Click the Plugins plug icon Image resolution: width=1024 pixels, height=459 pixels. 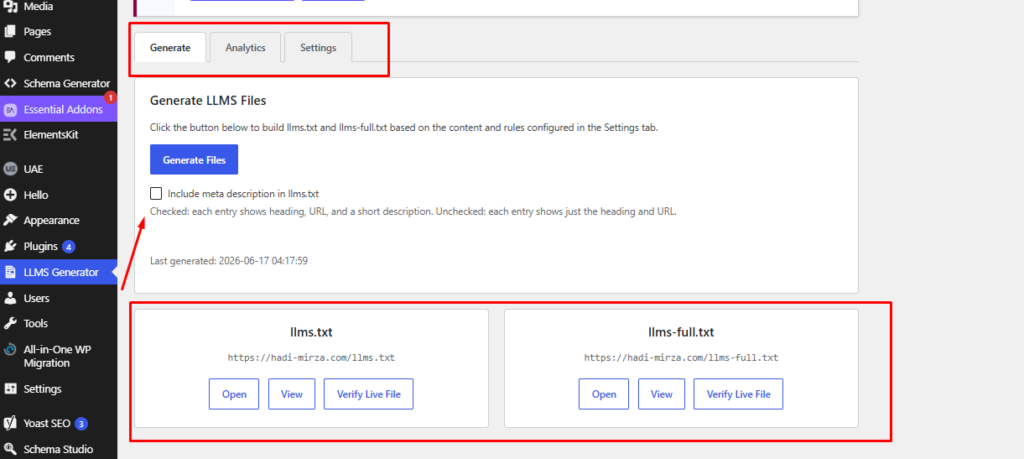click(10, 246)
